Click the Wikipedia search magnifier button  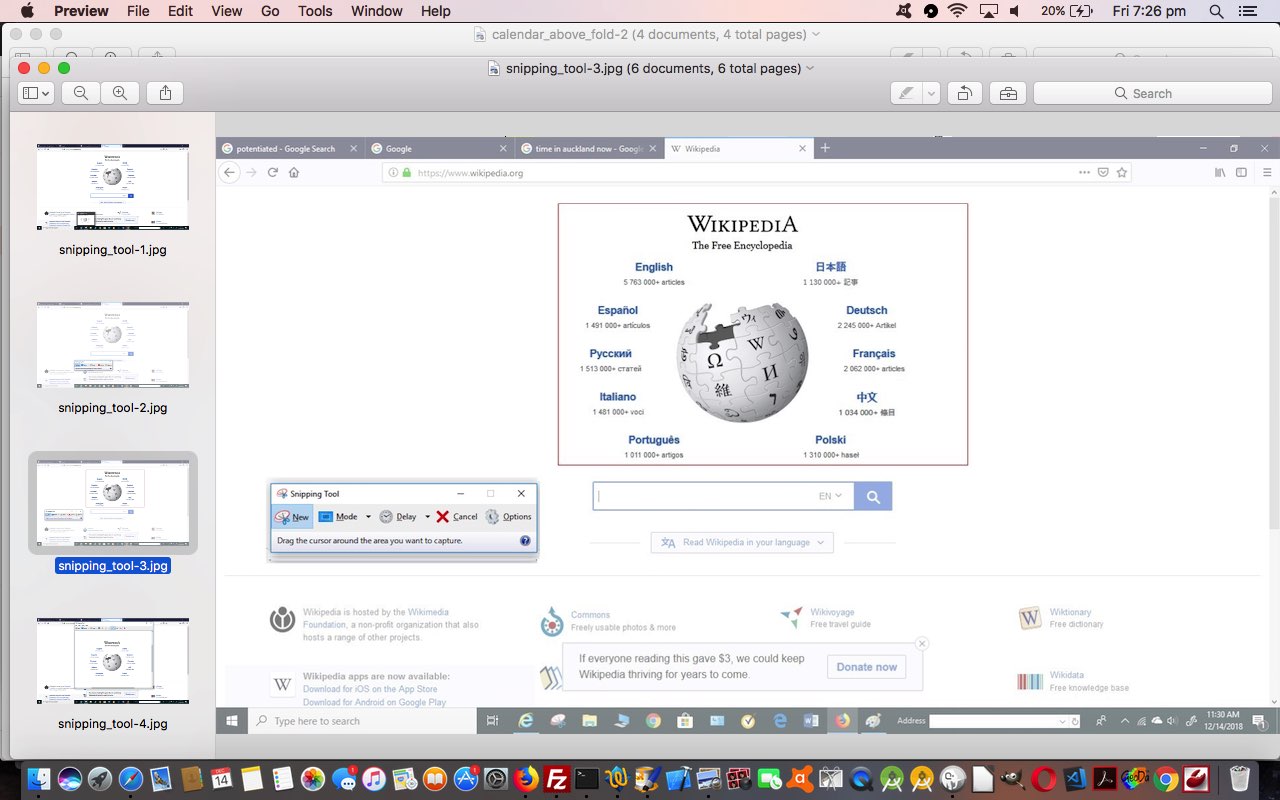[x=873, y=496]
